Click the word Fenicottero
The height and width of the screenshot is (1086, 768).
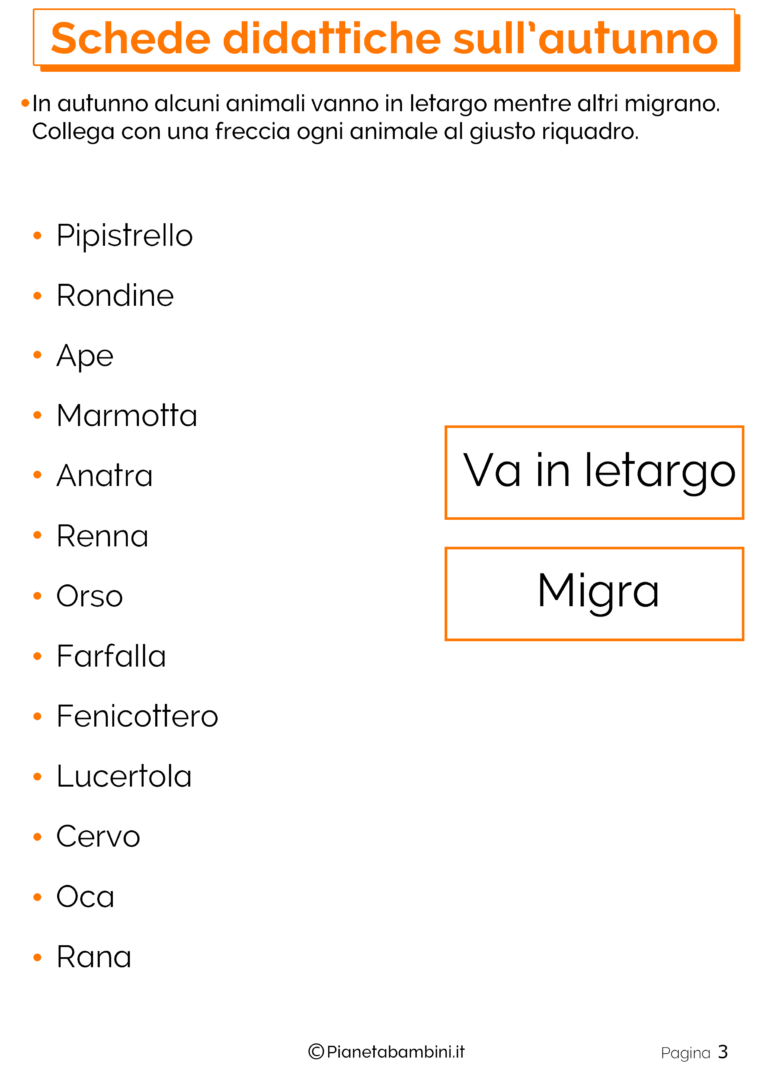tap(137, 717)
